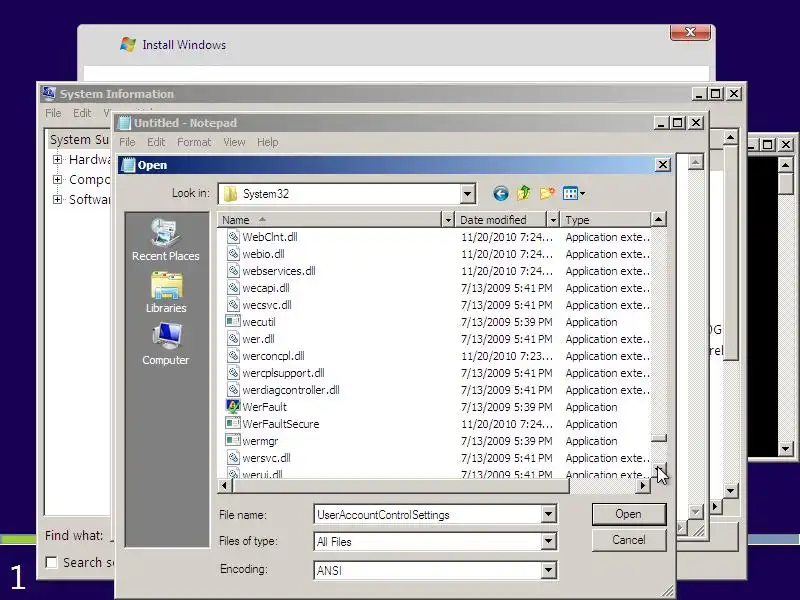Open Notepad View menu
The height and width of the screenshot is (600, 800).
point(234,142)
